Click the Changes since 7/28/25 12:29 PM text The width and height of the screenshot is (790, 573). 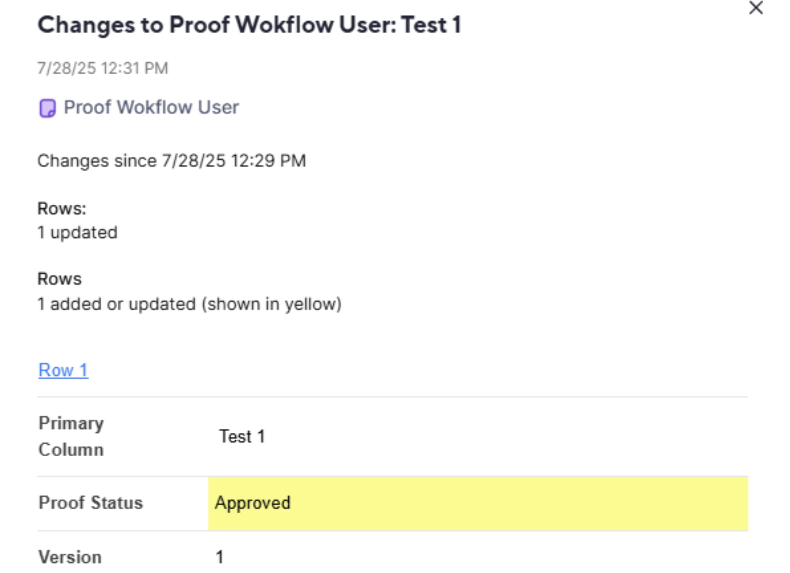click(171, 161)
